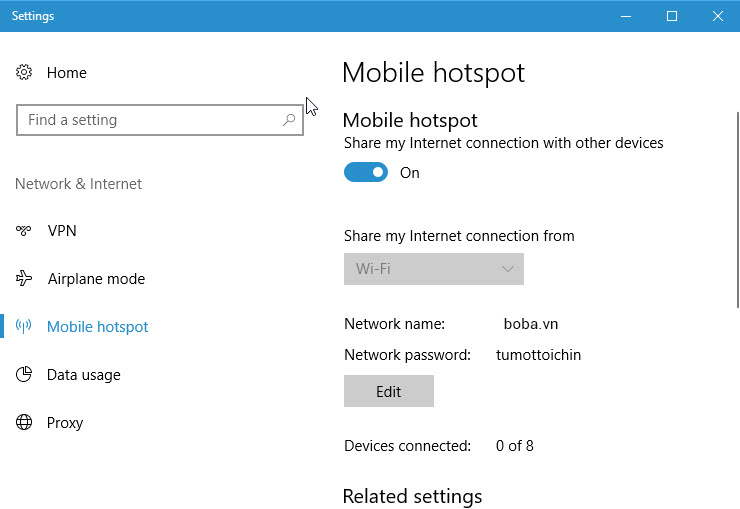Turn off the Mobile hotspot toggle

(365, 173)
